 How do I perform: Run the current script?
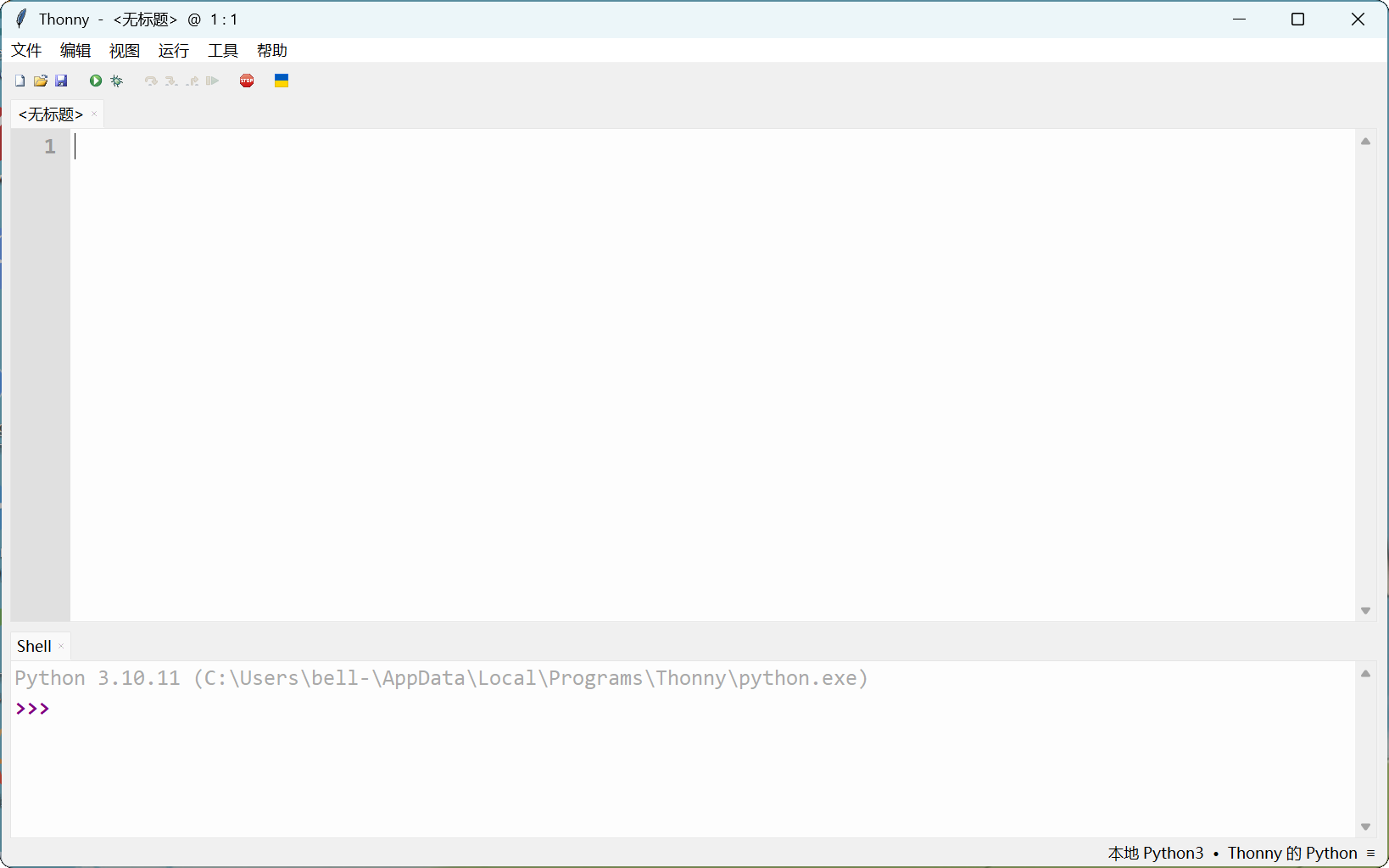coord(94,81)
